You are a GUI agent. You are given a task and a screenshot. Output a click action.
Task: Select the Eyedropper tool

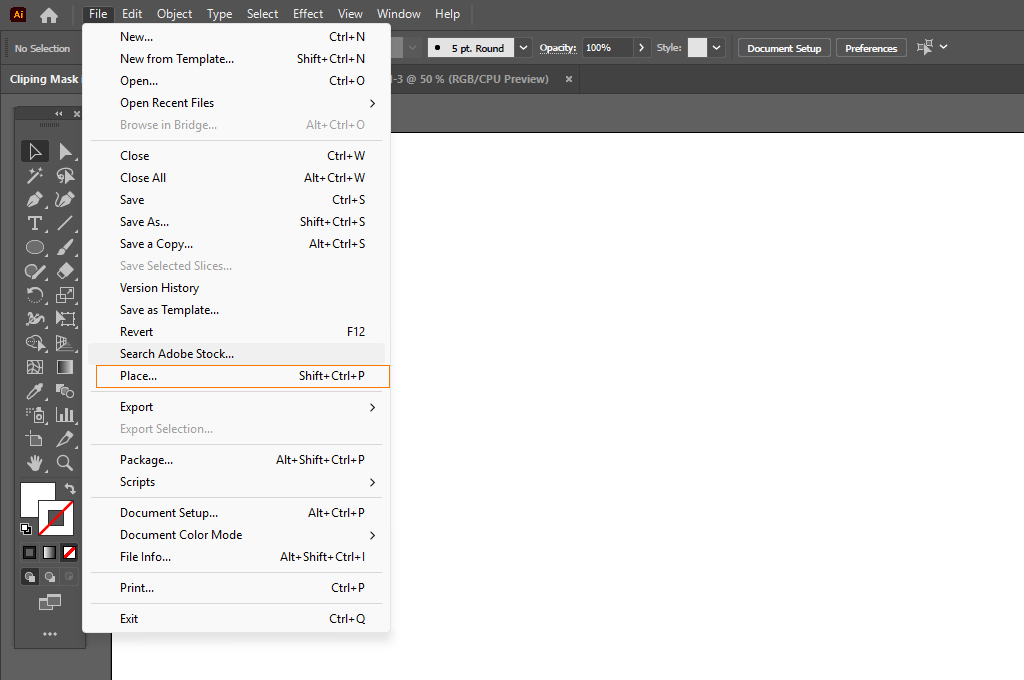pos(35,391)
